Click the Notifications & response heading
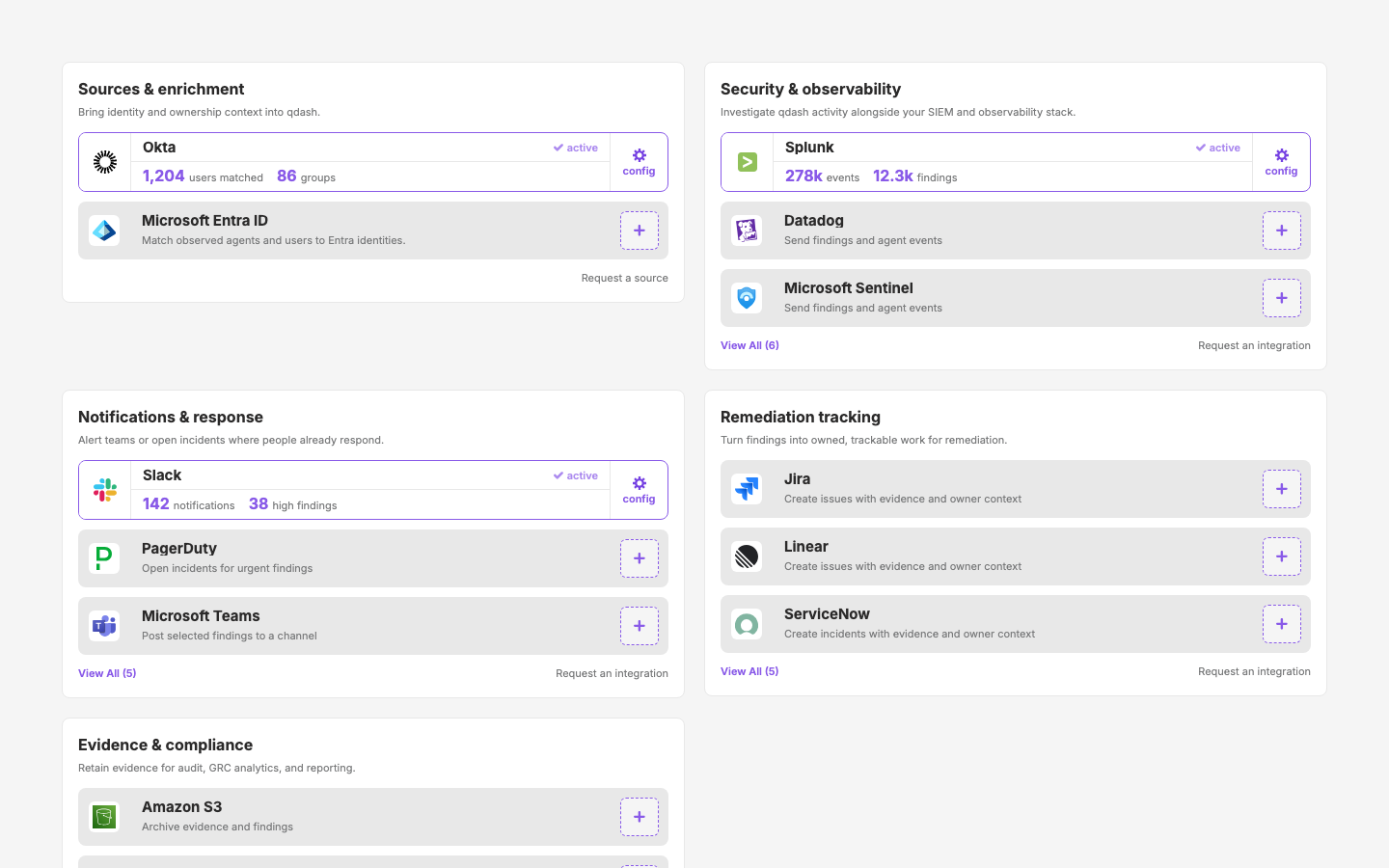The width and height of the screenshot is (1389, 868). (x=171, y=417)
